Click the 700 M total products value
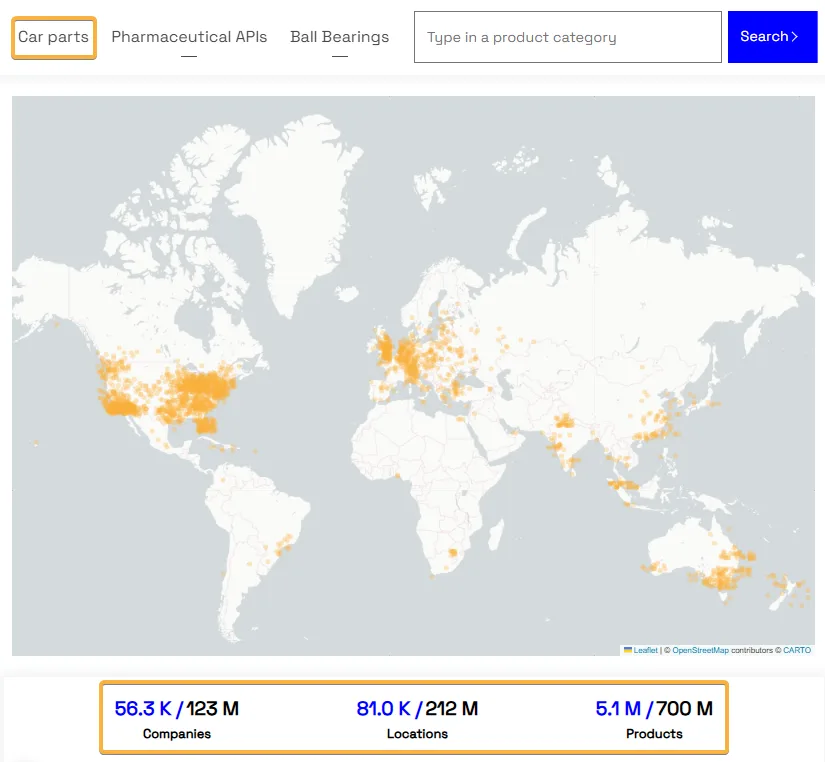 tap(685, 709)
